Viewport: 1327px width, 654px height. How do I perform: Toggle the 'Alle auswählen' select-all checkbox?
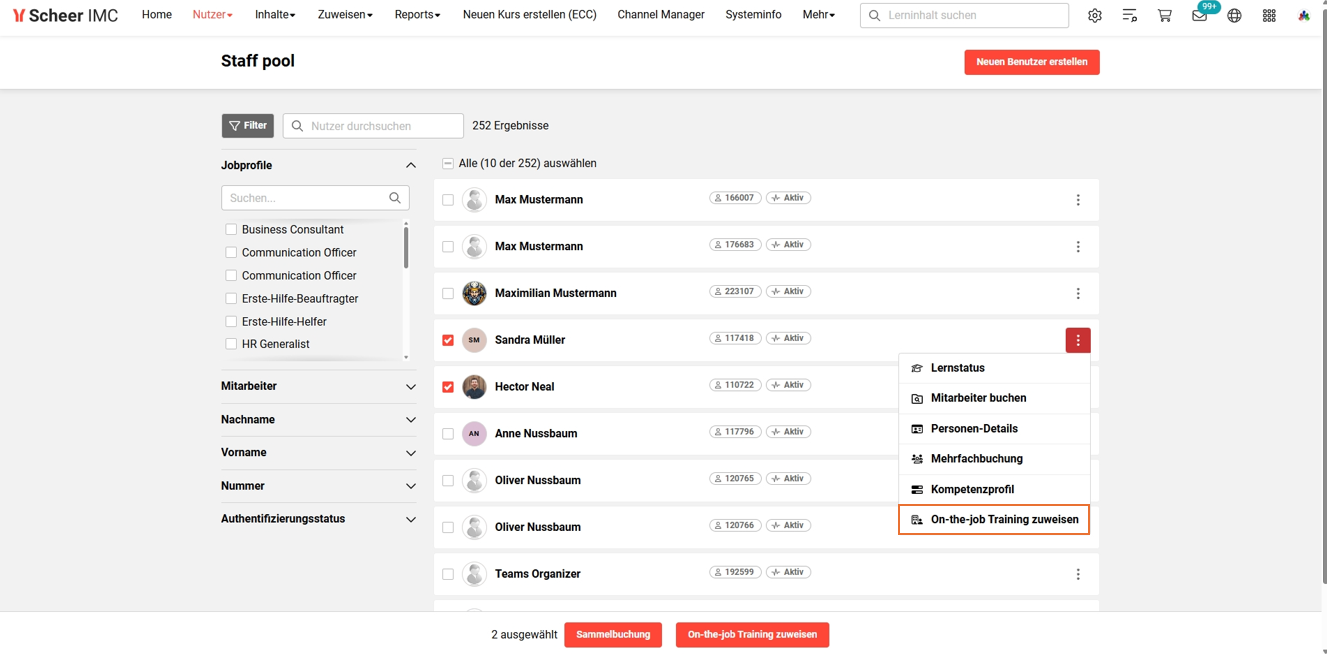click(x=448, y=164)
